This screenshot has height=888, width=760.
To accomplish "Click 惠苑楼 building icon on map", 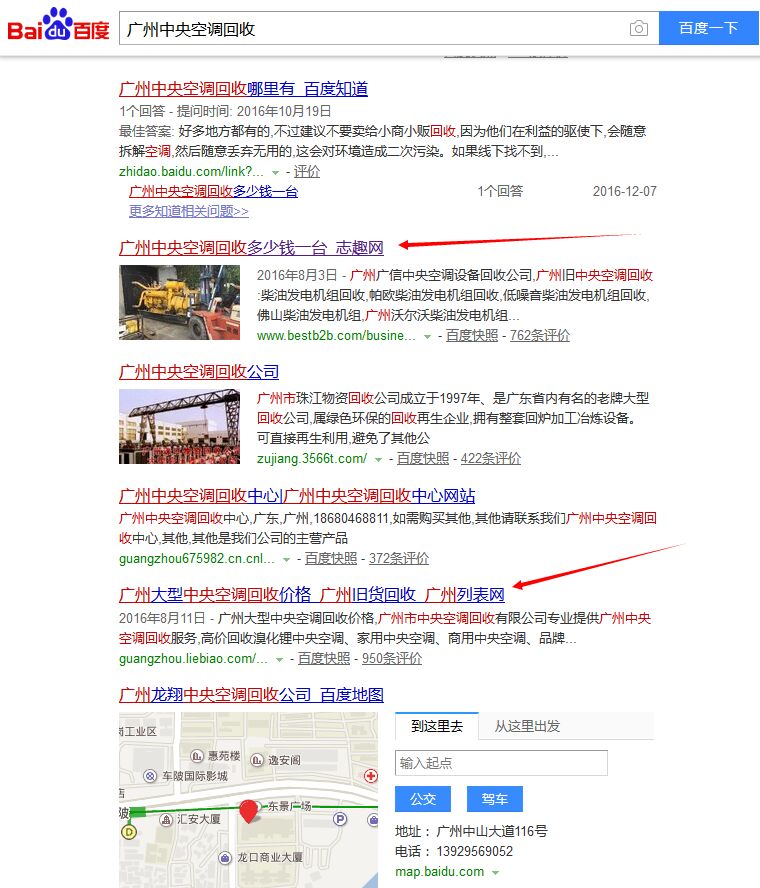I will pos(197,756).
